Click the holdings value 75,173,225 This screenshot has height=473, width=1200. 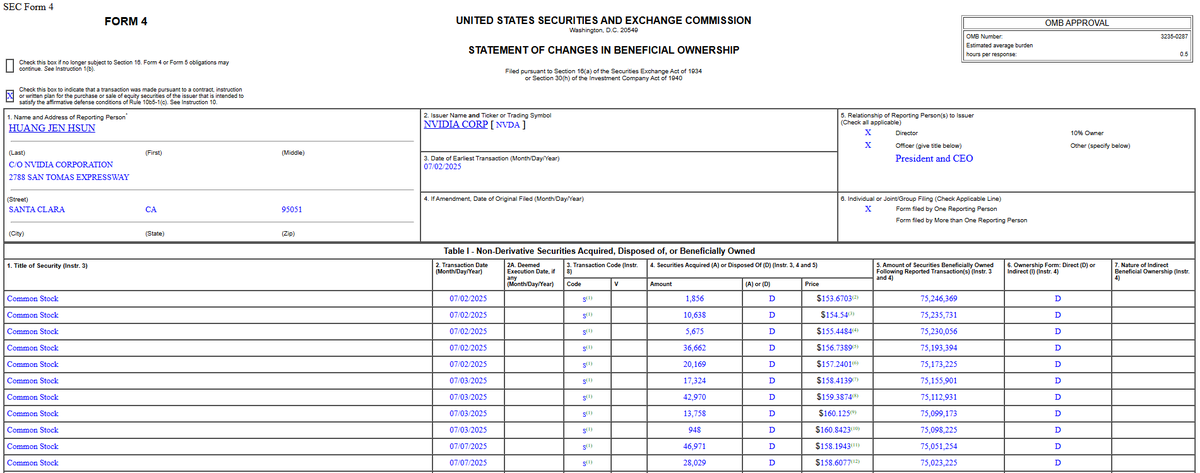click(938, 364)
